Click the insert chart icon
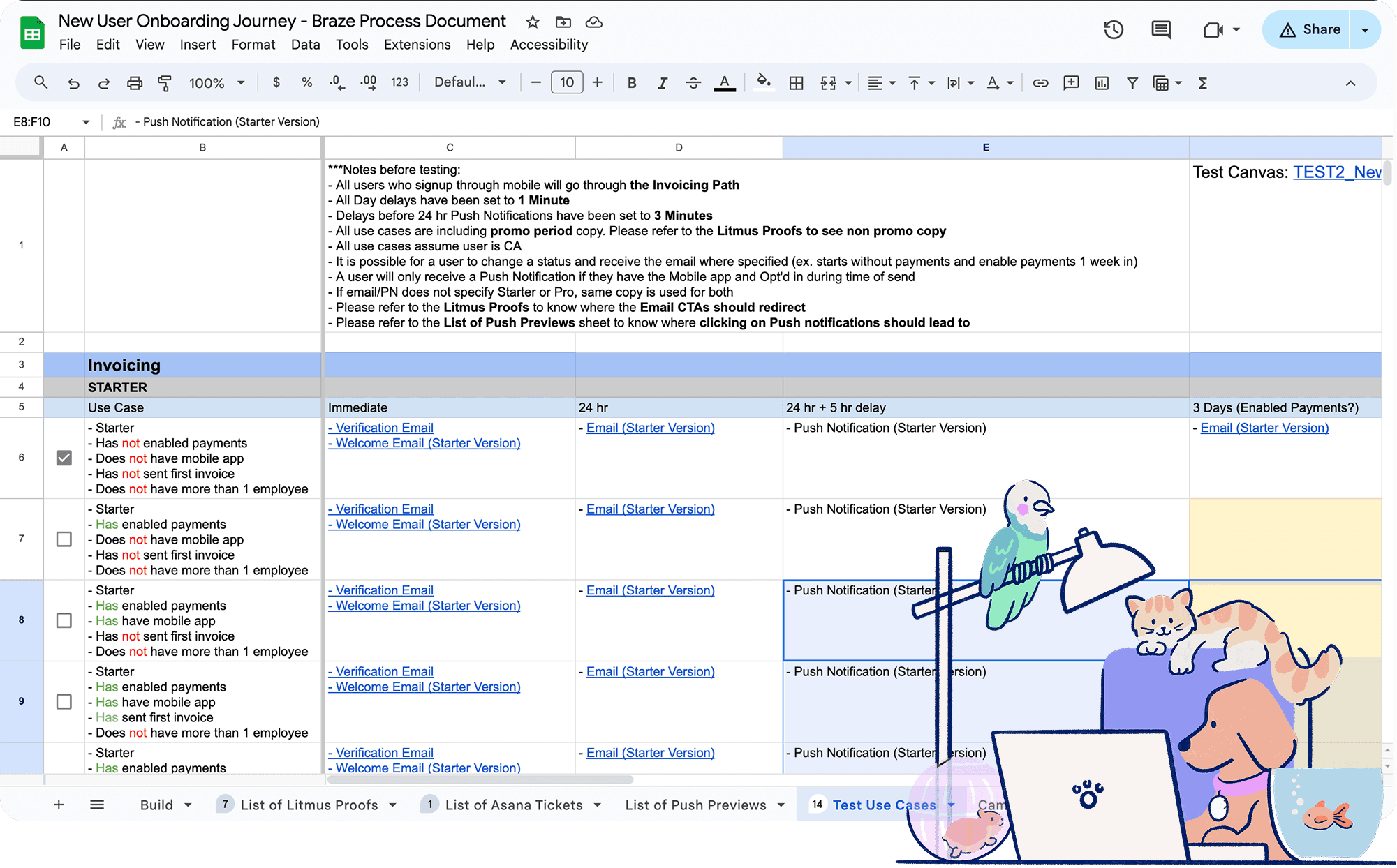This screenshot has height=868, width=1397. [x=1102, y=83]
